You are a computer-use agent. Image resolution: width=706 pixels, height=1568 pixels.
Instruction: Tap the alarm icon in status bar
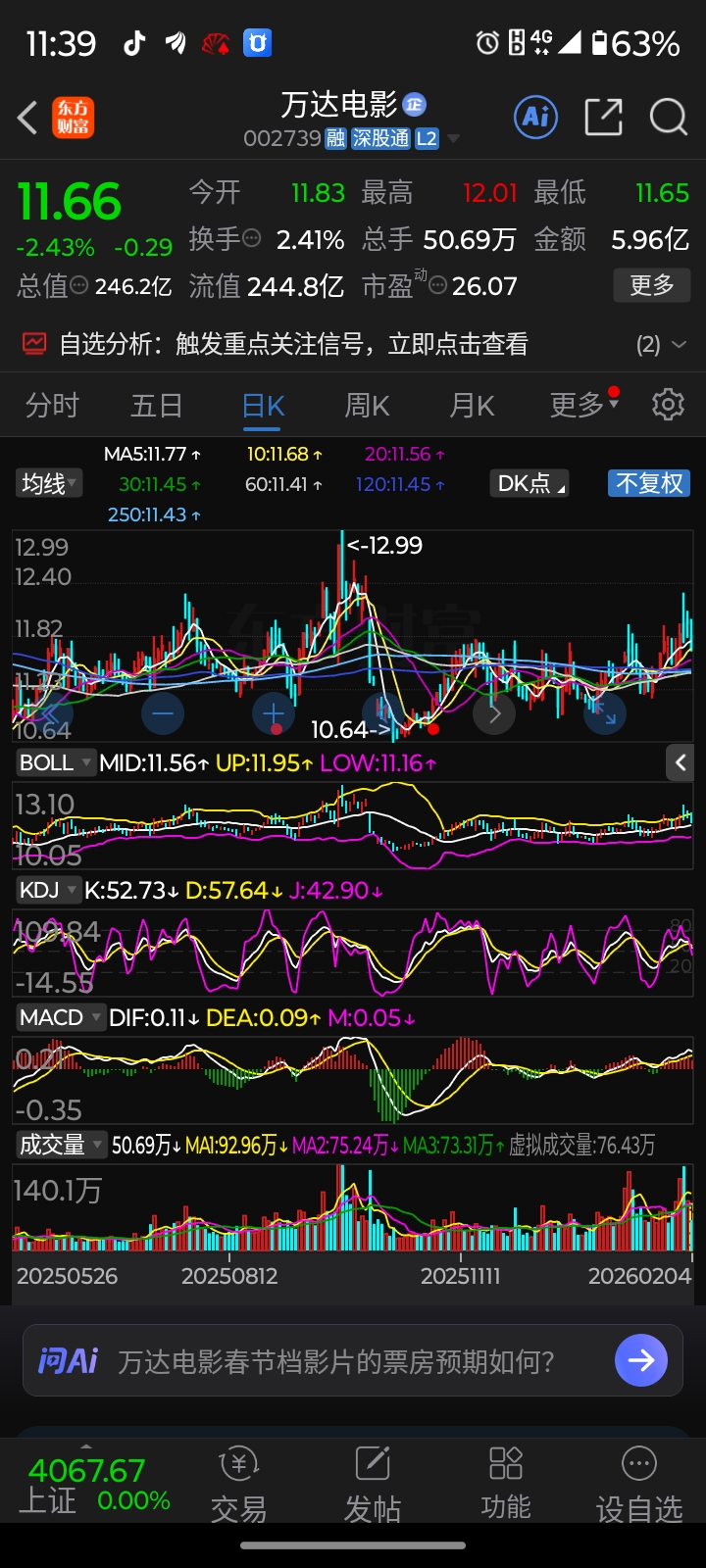click(x=487, y=43)
